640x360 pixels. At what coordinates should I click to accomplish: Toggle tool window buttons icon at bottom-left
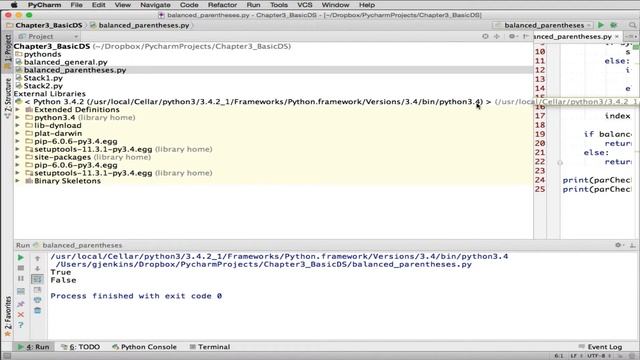(7, 356)
